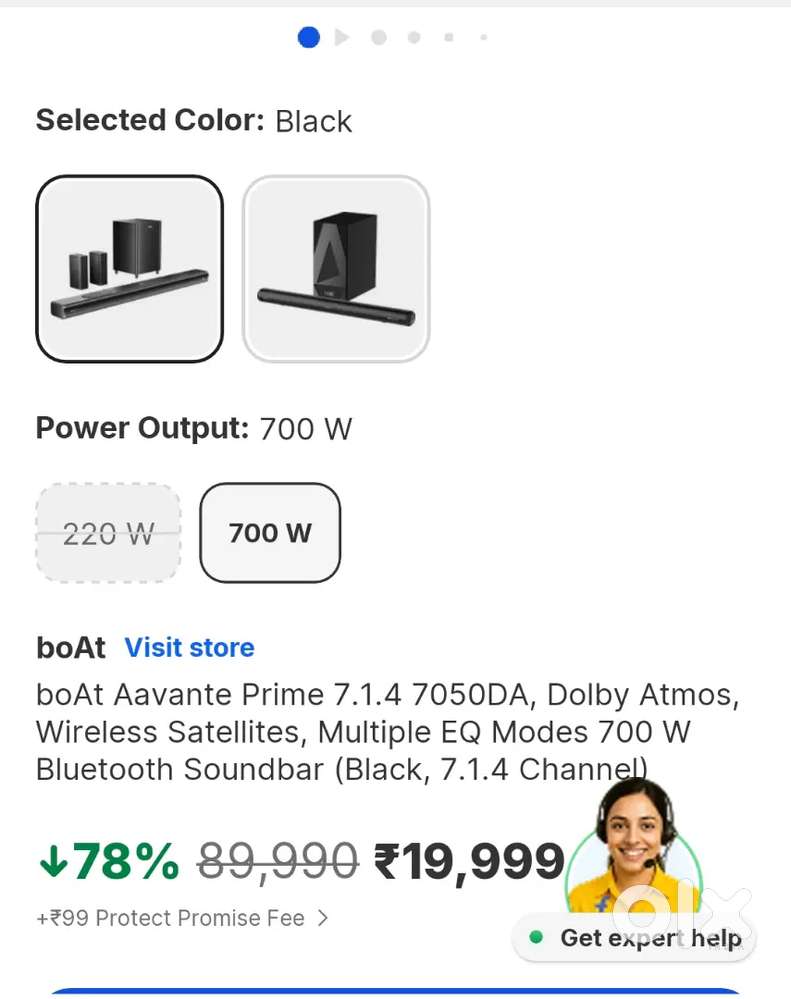Tap the fifth small carousel dot
The width and height of the screenshot is (791, 999).
pos(449,37)
